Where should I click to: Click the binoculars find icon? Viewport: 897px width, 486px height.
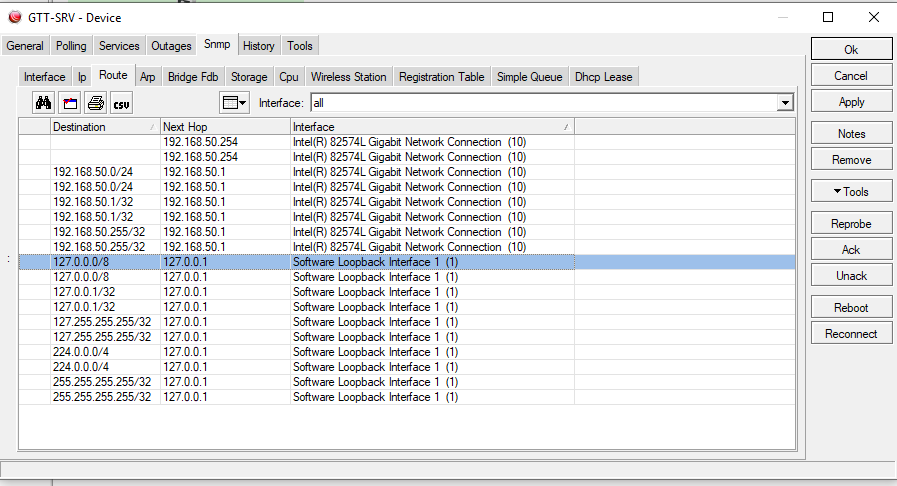click(43, 103)
